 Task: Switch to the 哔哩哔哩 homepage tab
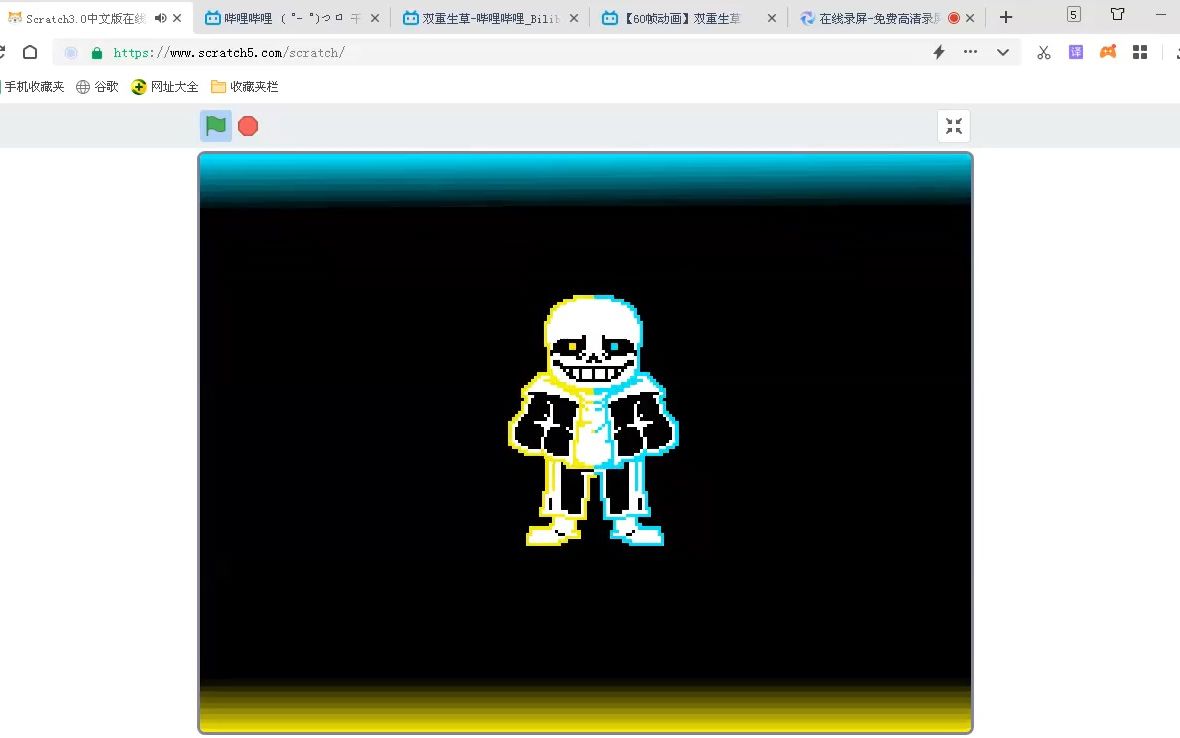click(x=282, y=18)
